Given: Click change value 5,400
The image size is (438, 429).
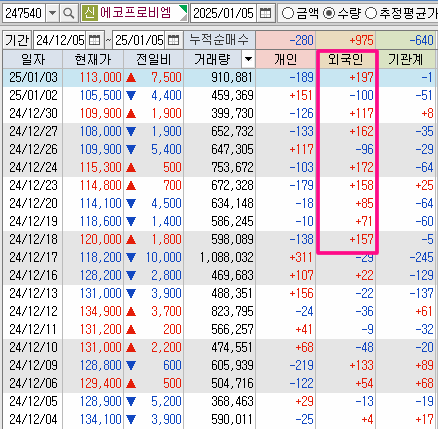Looking at the screenshot, I should click(166, 149).
